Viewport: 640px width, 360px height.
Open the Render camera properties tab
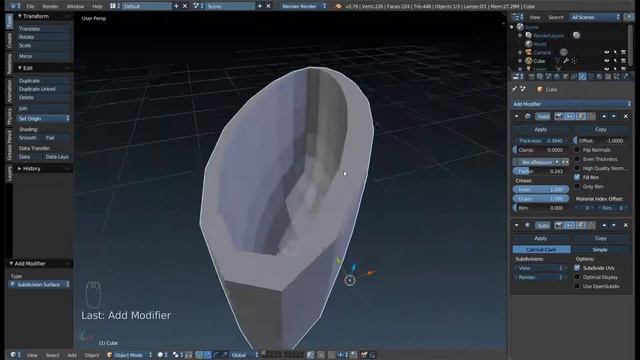pos(531,76)
